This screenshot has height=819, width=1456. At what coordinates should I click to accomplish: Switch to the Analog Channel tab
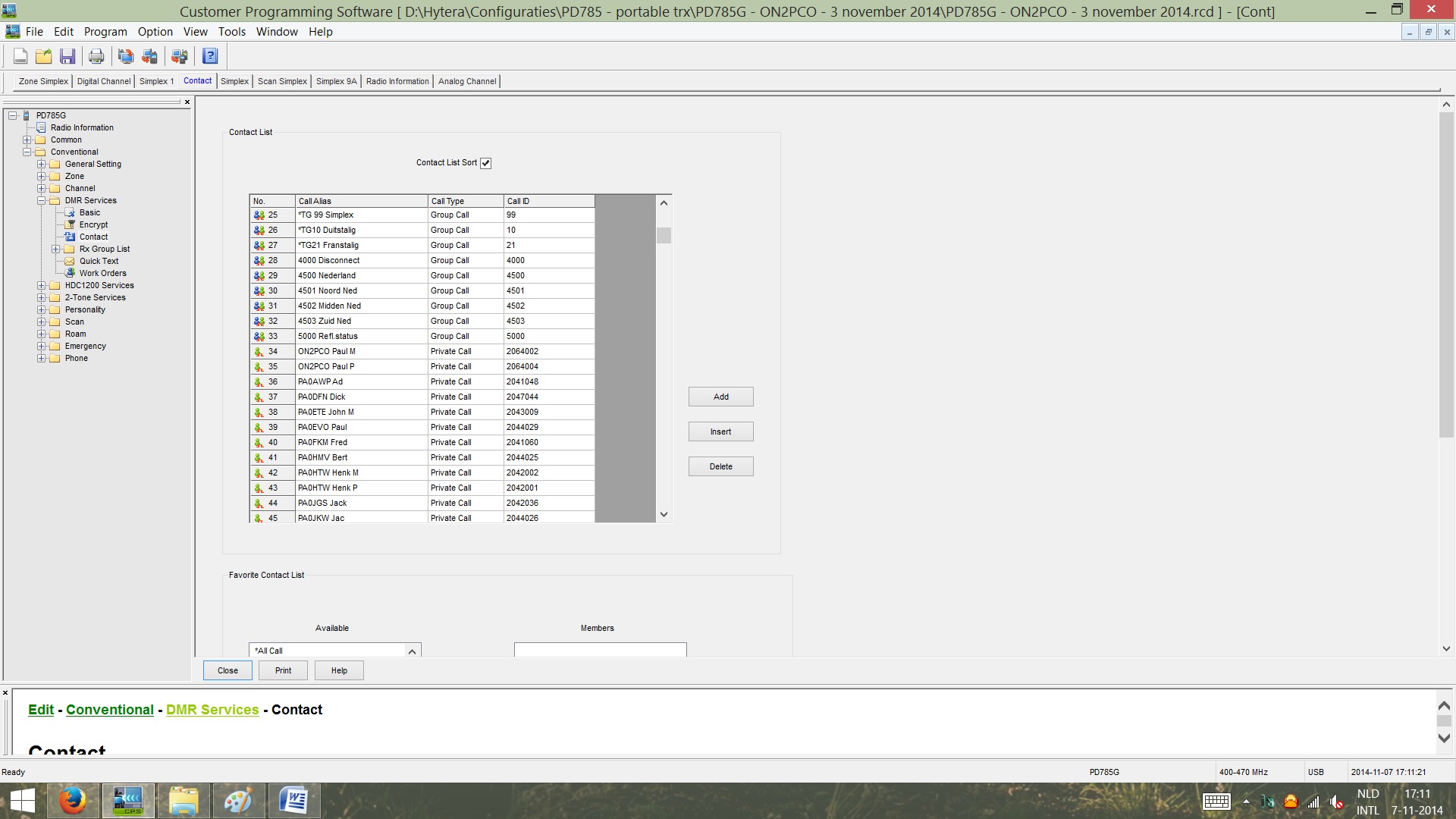click(x=467, y=81)
